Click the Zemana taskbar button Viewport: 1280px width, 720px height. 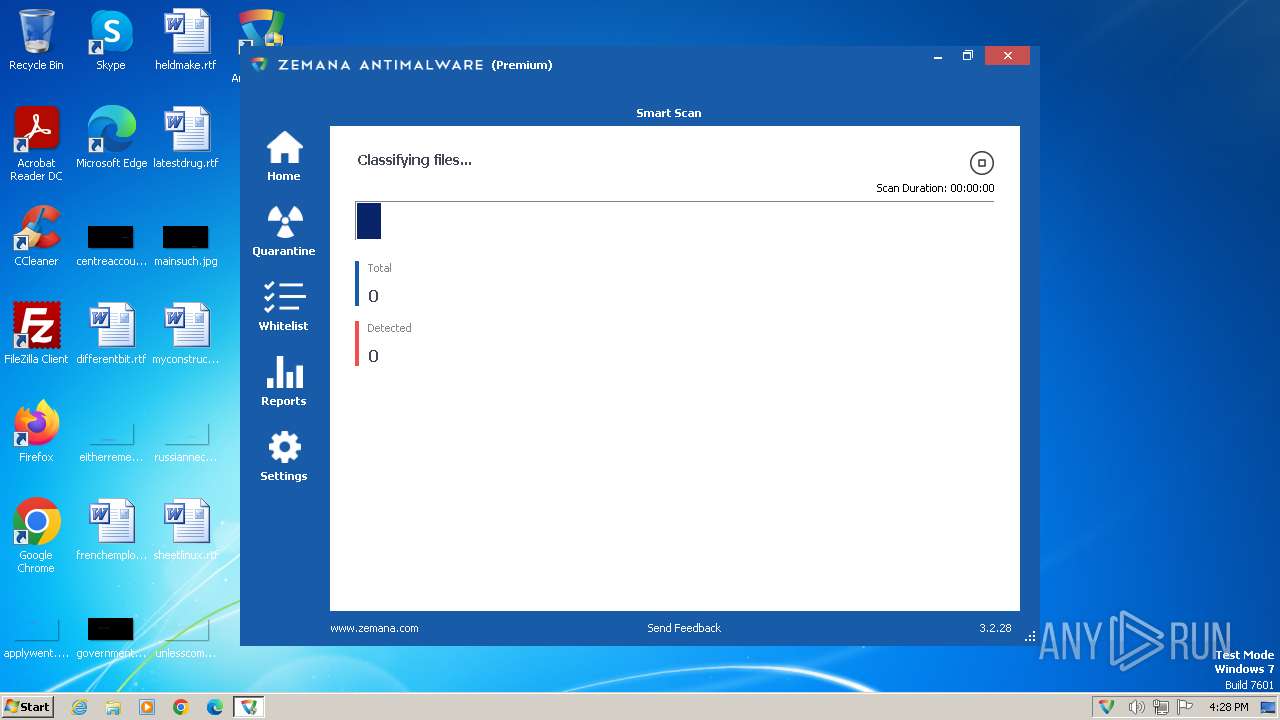tap(249, 707)
